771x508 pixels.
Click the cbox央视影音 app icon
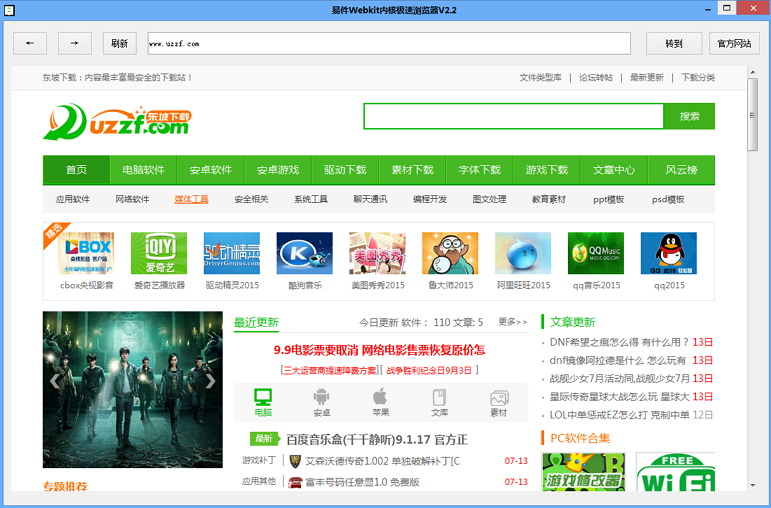tap(86, 253)
